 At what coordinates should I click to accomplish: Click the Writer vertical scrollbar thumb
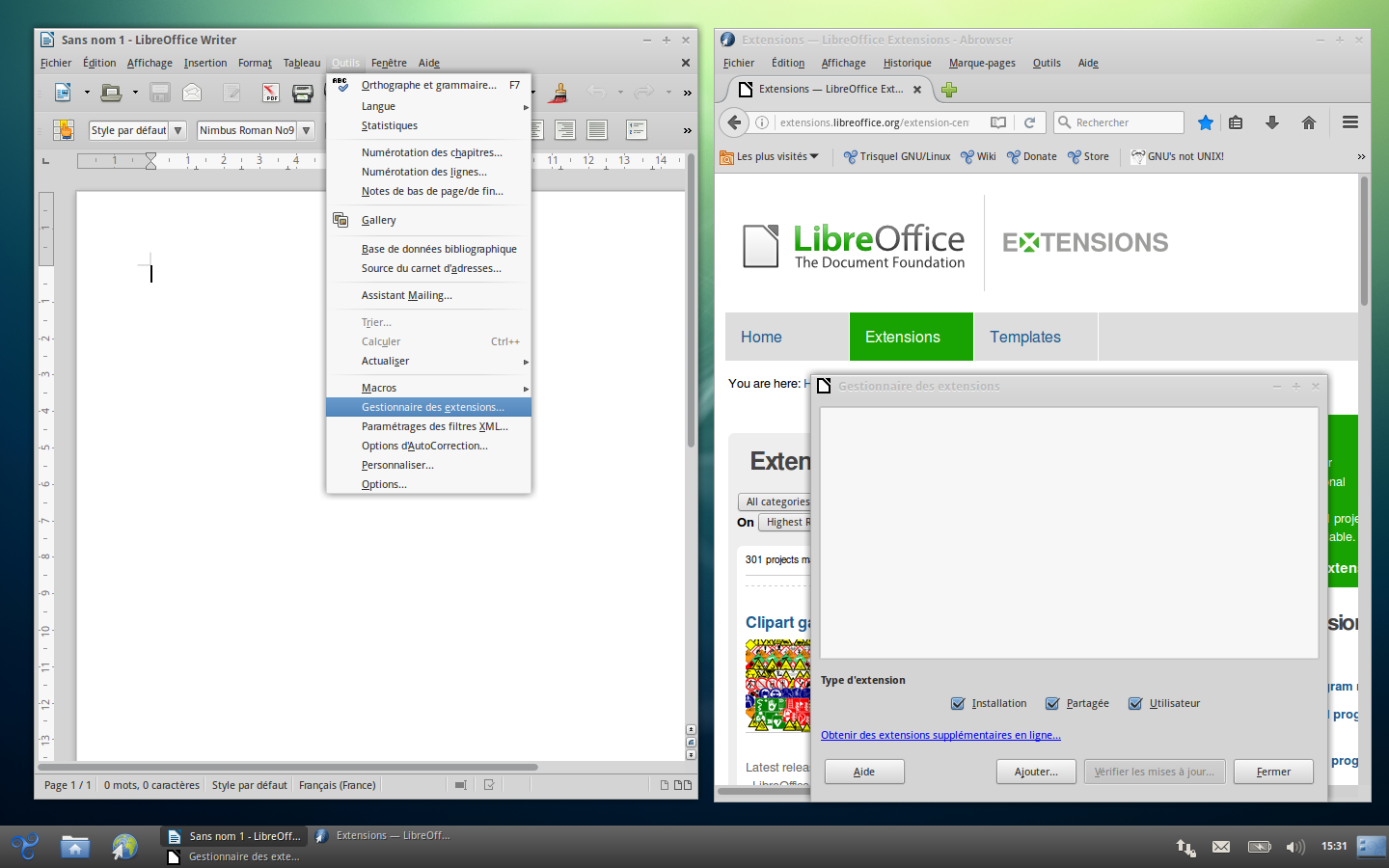coord(691,300)
